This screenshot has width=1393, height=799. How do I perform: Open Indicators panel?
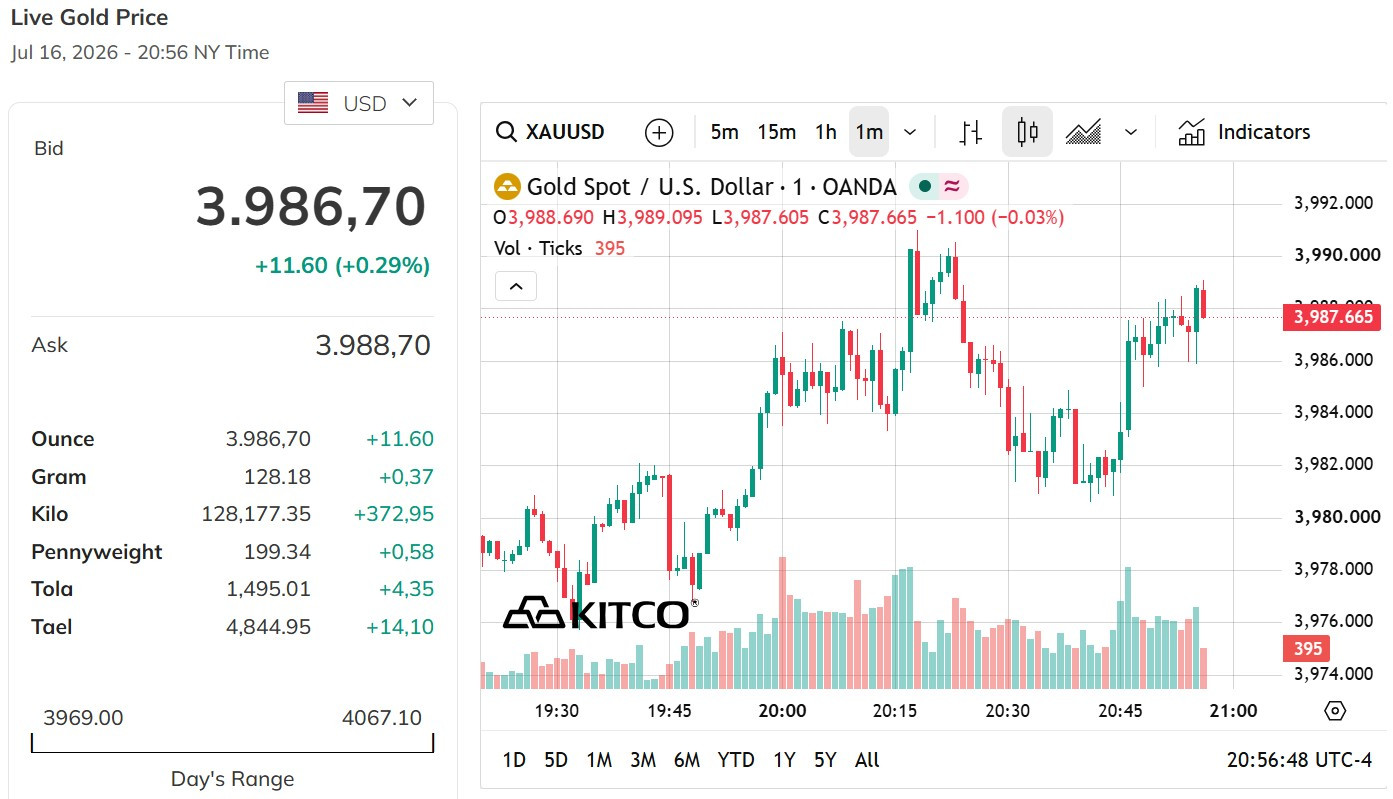coord(1244,132)
